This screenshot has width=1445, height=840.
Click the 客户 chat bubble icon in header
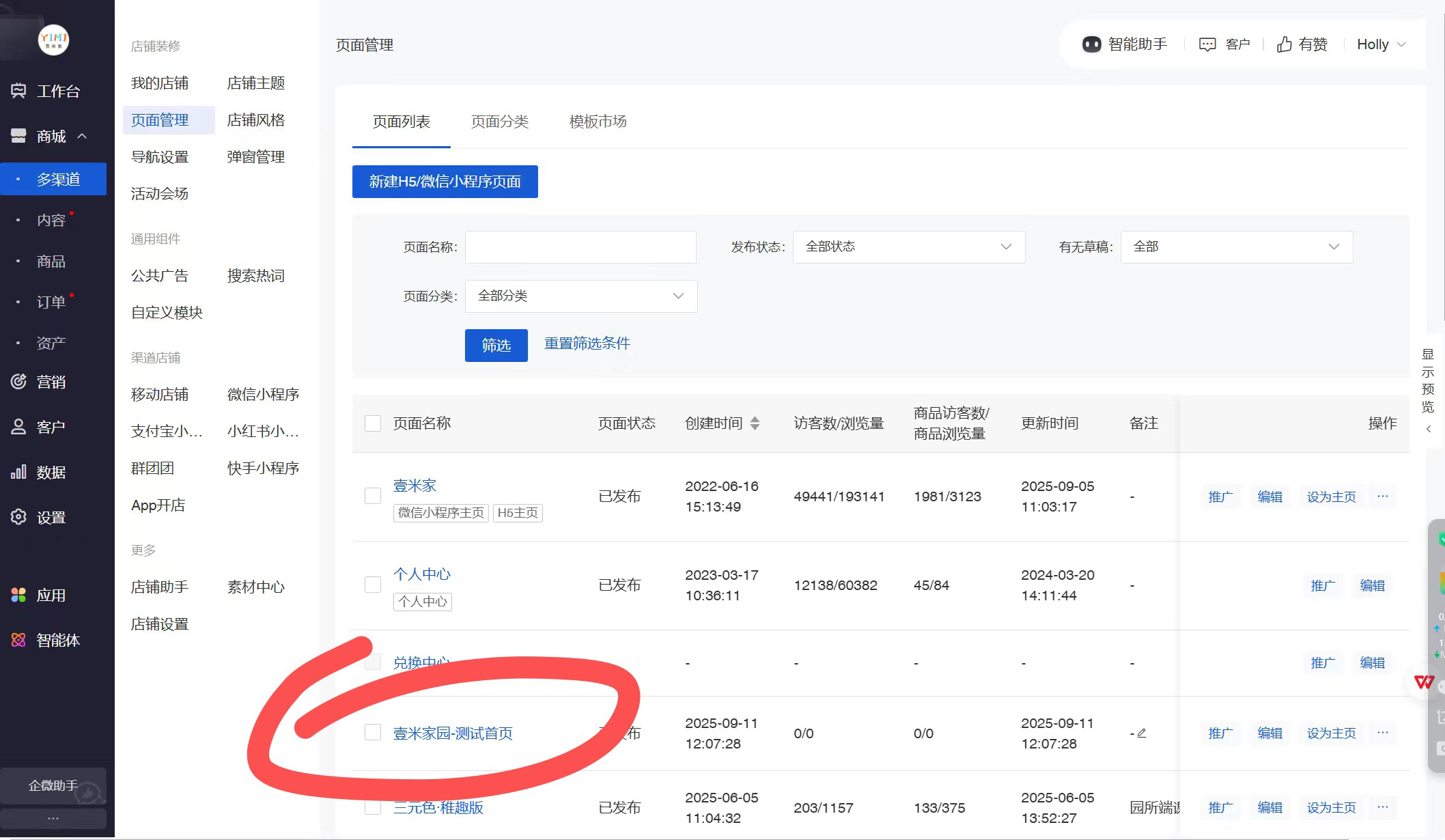[1207, 44]
